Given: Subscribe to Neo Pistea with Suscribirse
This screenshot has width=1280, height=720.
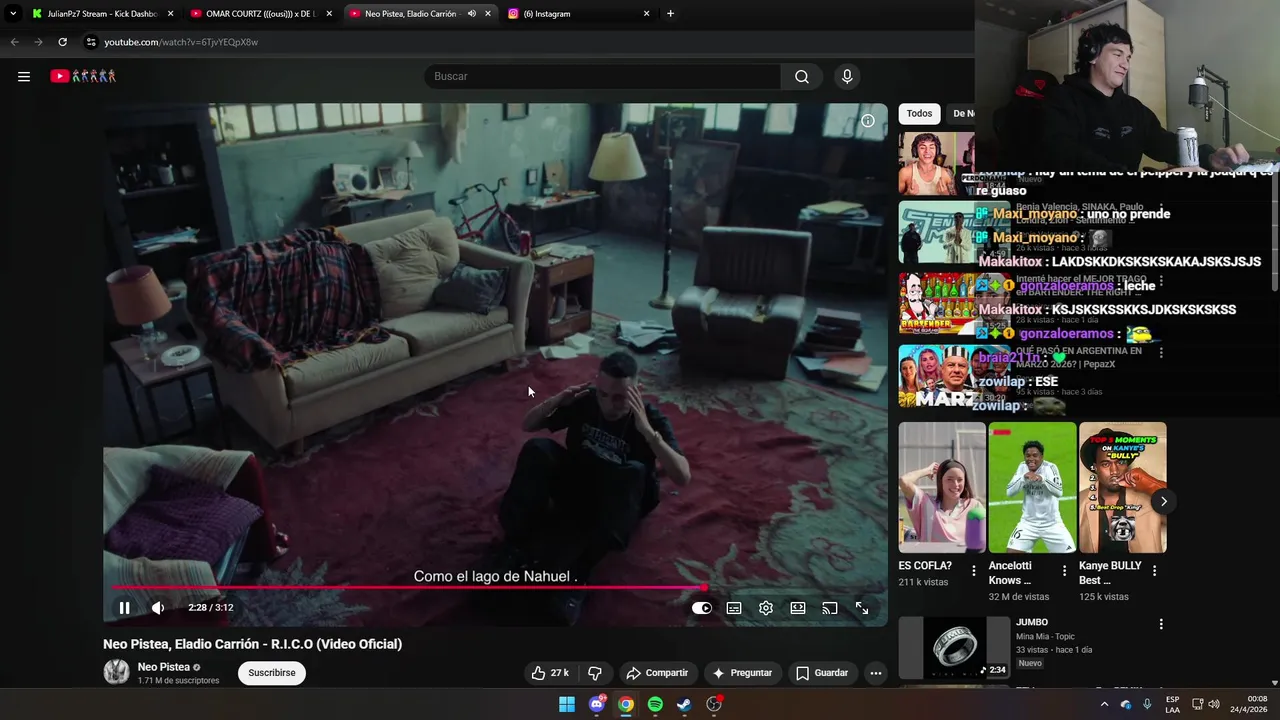Looking at the screenshot, I should tap(272, 673).
